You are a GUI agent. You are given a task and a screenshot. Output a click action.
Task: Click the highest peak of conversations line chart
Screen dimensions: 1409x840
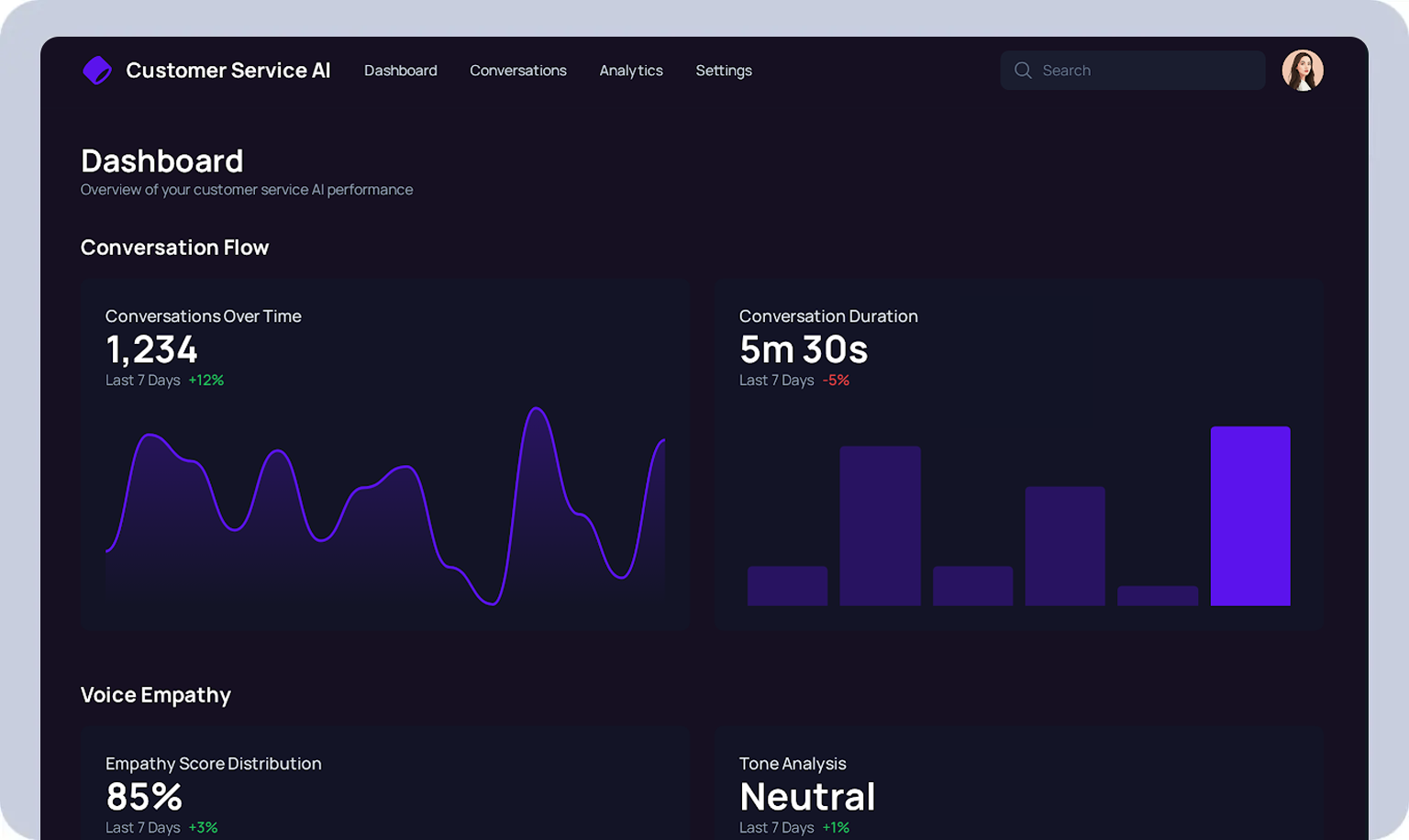tap(537, 410)
